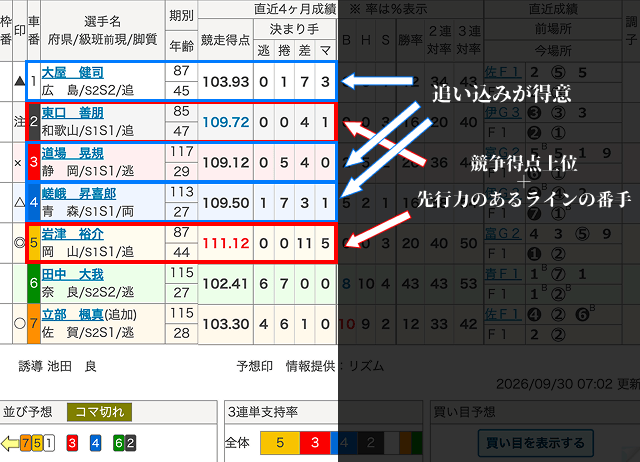Click red car 3 badge in 並び予想
640x462 pixels.
72,443
